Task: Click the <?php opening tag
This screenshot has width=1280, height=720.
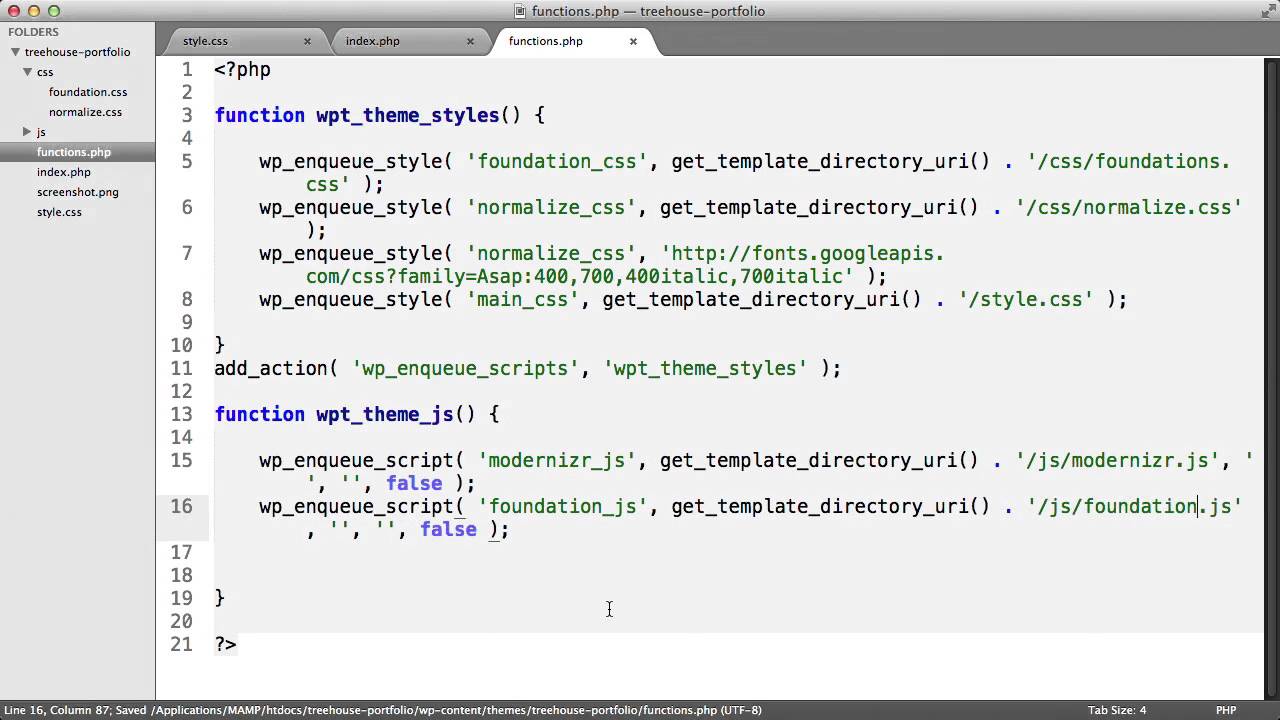Action: click(242, 70)
